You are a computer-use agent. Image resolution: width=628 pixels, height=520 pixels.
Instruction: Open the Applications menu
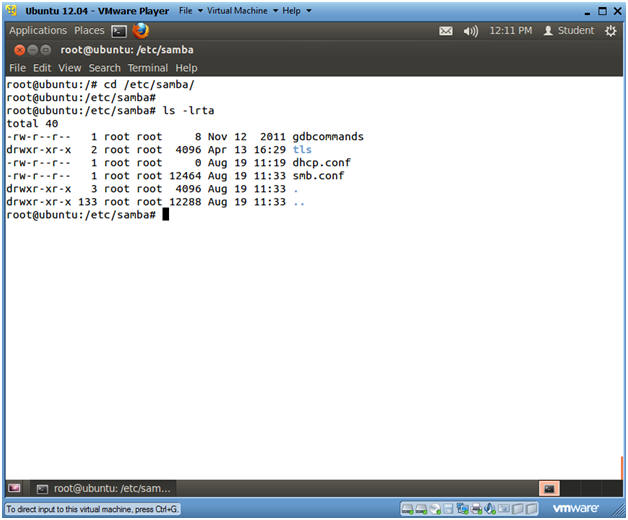tap(38, 31)
